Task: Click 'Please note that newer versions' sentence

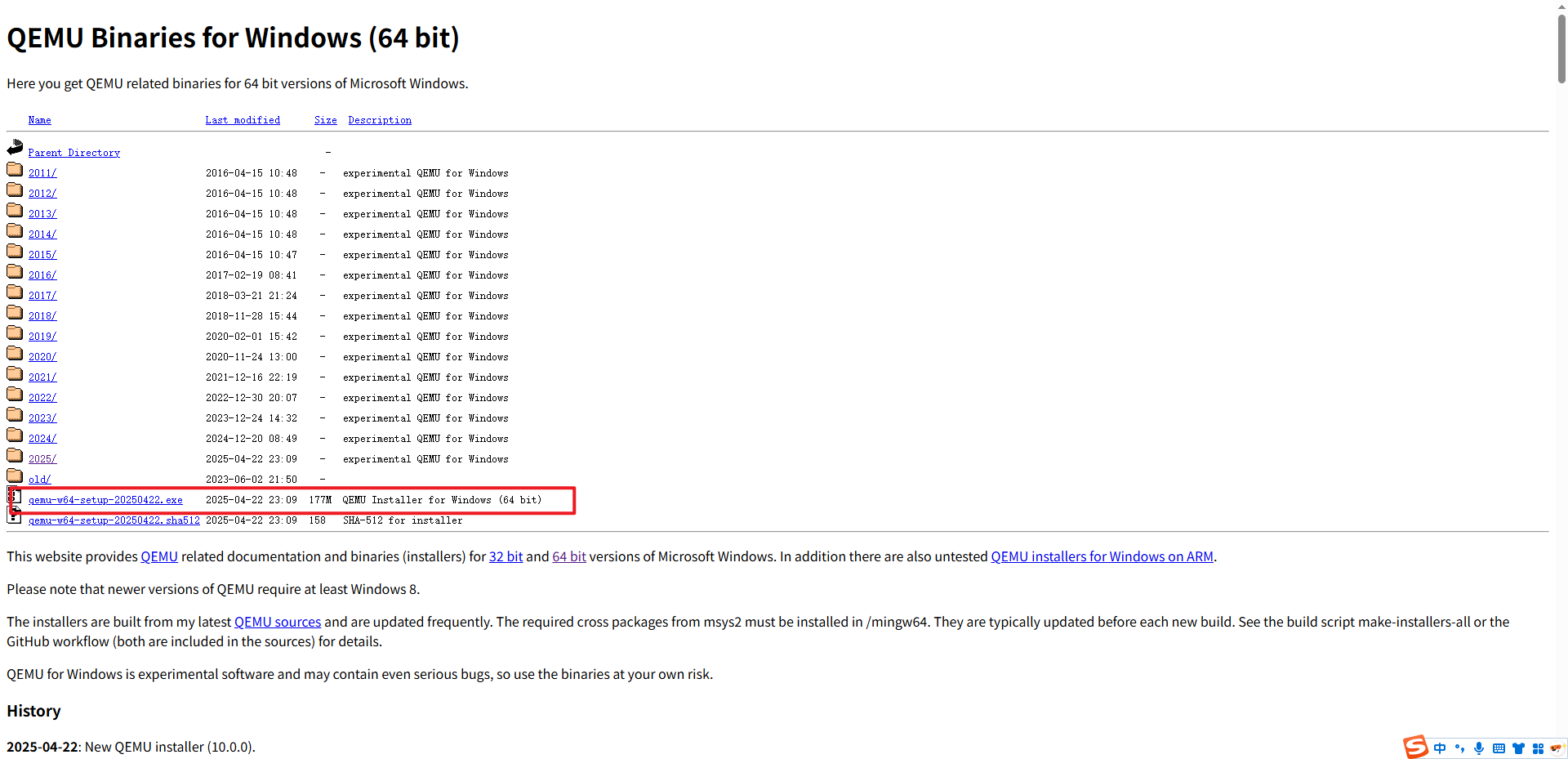Action: click(x=213, y=589)
